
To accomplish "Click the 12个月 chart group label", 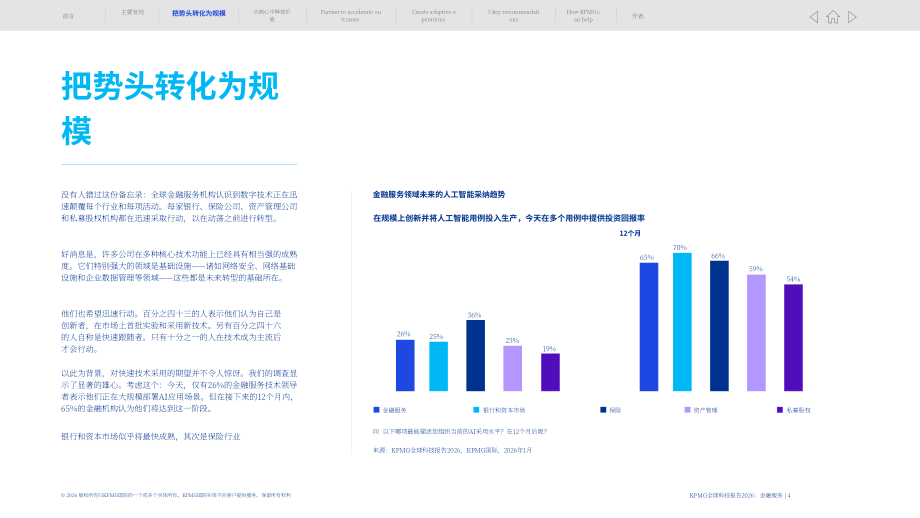I will (630, 233).
